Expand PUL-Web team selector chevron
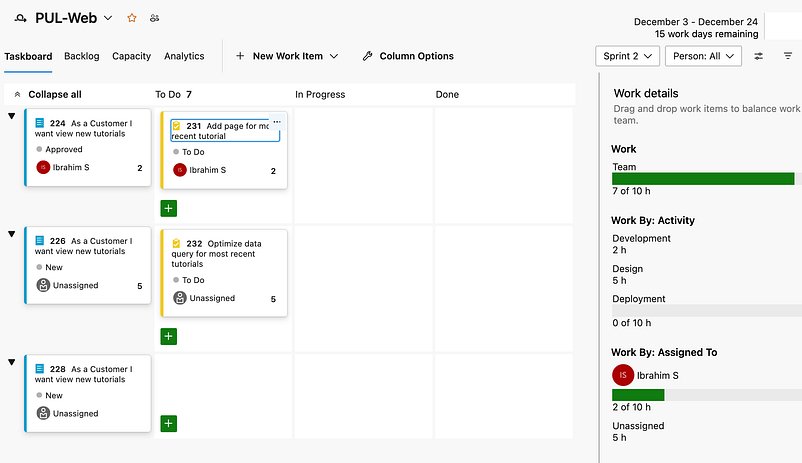802x463 pixels. [x=108, y=18]
